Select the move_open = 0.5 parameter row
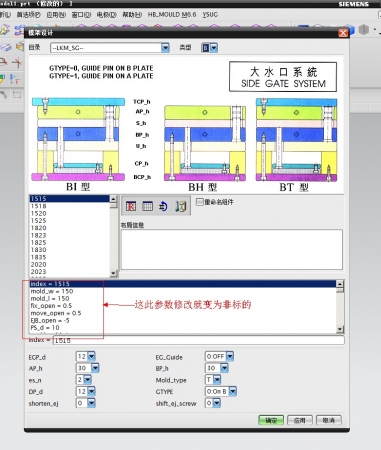Viewport: 381px width, 450px height. point(183,313)
